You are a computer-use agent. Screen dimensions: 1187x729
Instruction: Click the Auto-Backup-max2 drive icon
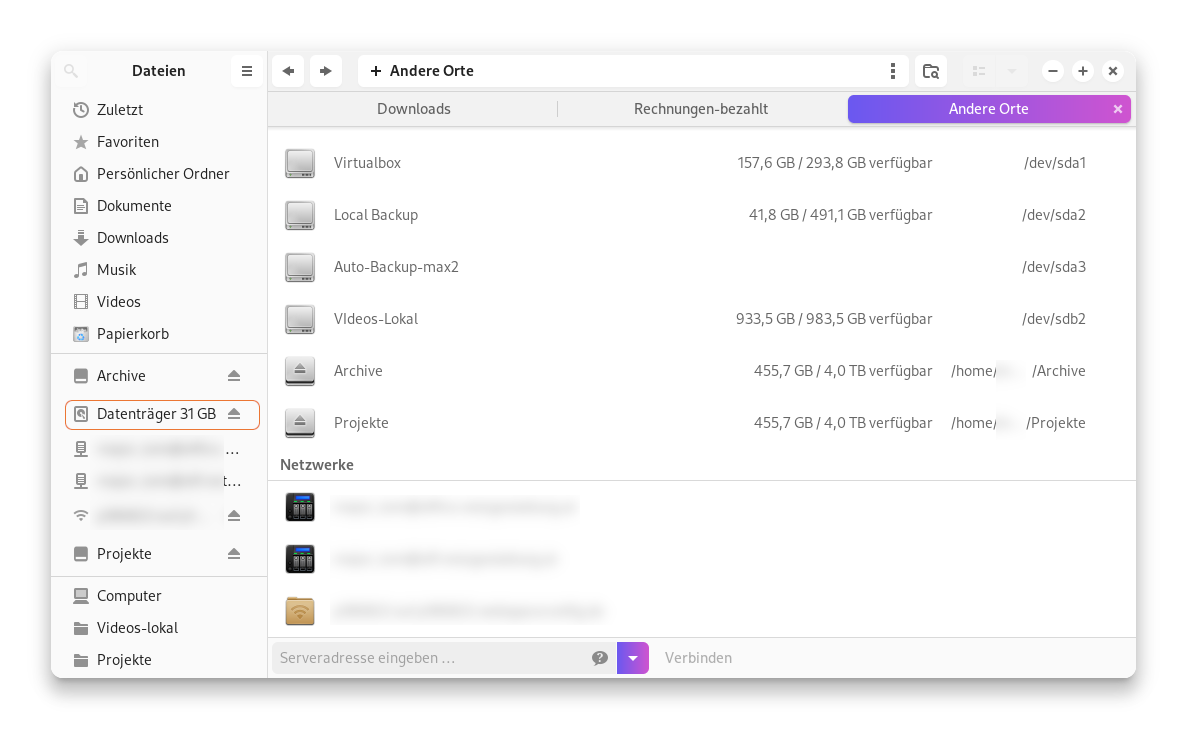(x=300, y=267)
